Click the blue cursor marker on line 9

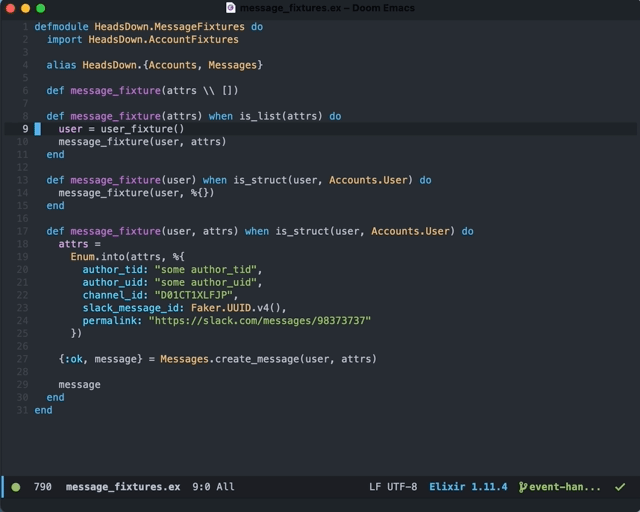pos(38,129)
